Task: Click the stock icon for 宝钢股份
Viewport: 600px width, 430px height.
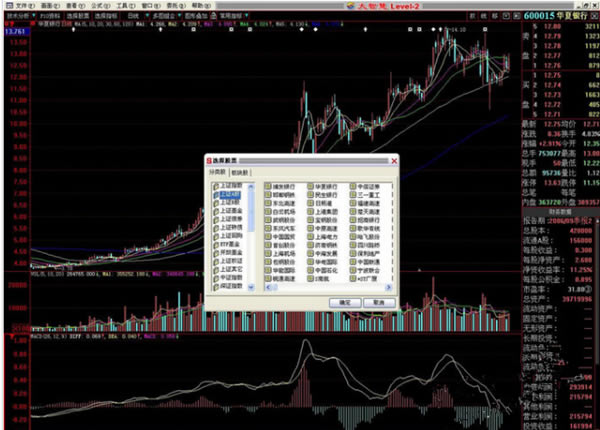Action: click(310, 220)
